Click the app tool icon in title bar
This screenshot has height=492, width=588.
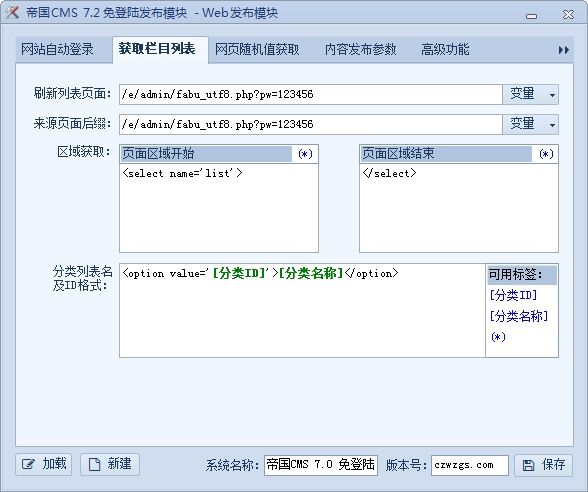pyautogui.click(x=12, y=12)
